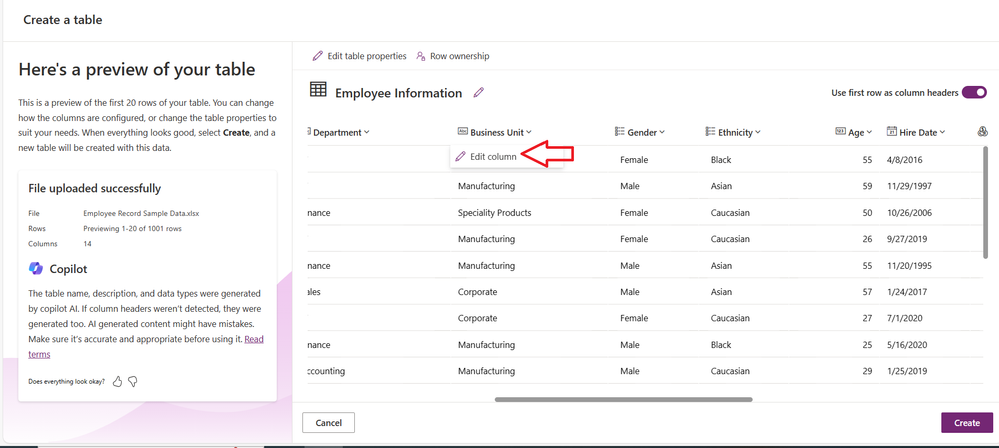The width and height of the screenshot is (999, 448).
Task: Click Male gender in the 5/16/2020 row
Action: [630, 345]
